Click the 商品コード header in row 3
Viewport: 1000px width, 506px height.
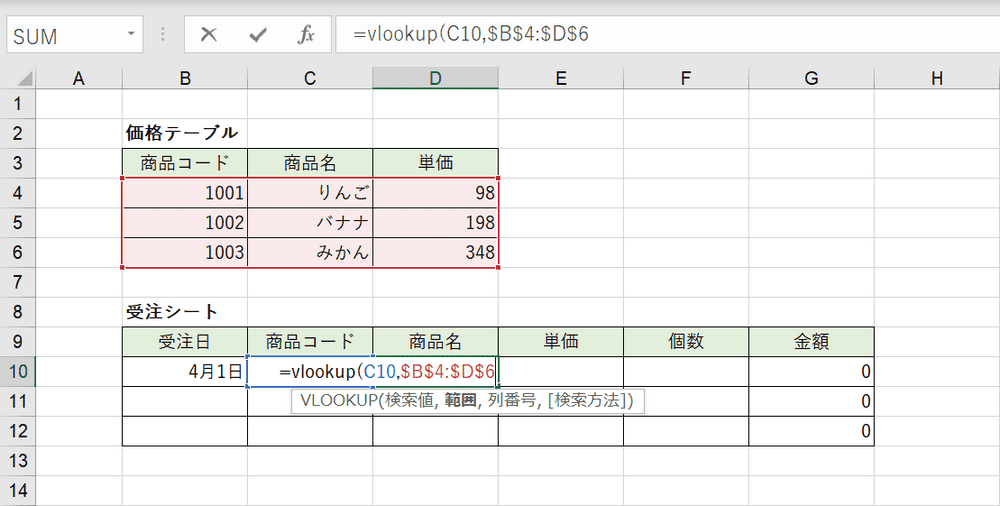(185, 163)
